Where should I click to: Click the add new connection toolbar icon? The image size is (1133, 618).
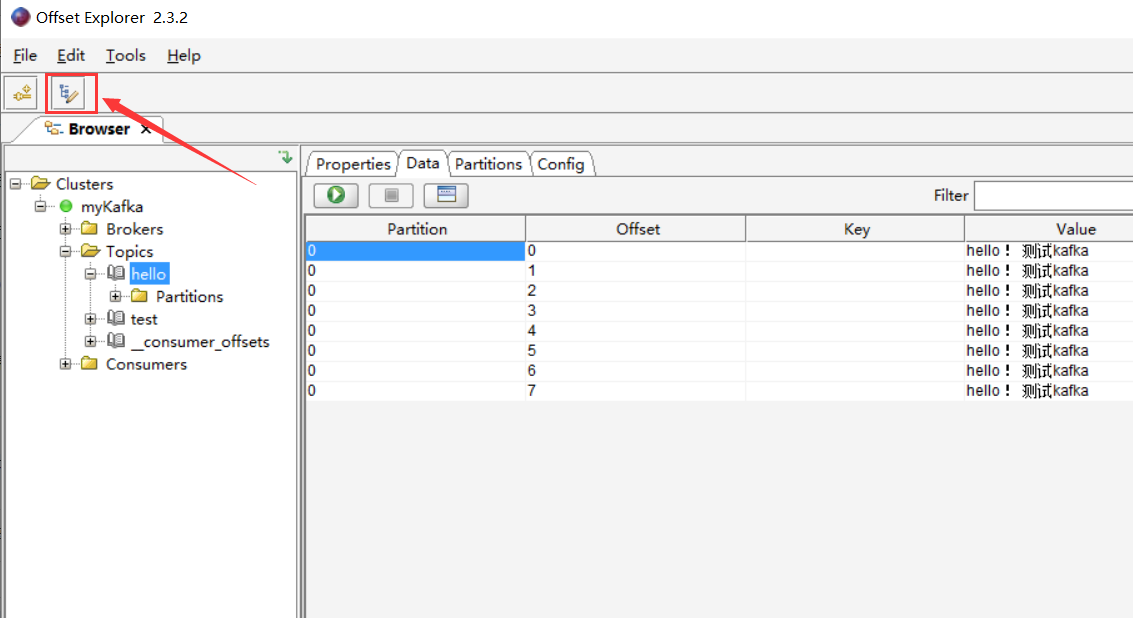click(x=22, y=93)
